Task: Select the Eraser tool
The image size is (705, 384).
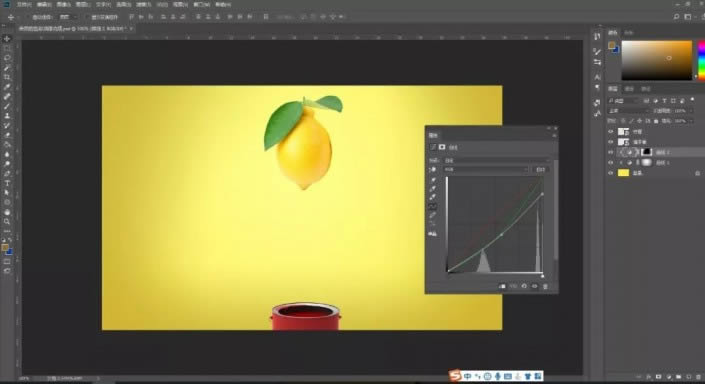Action: coord(7,135)
